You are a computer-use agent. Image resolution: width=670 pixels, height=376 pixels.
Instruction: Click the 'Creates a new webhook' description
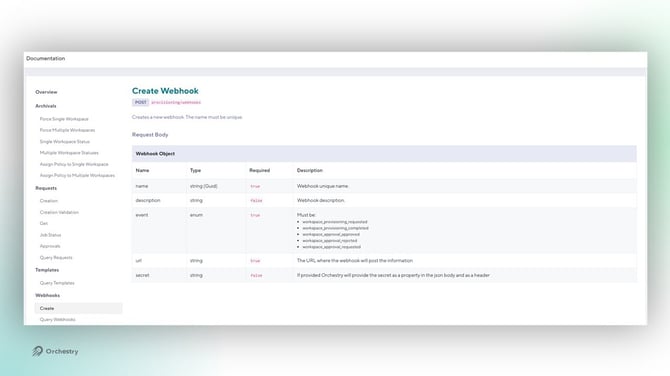(187, 117)
